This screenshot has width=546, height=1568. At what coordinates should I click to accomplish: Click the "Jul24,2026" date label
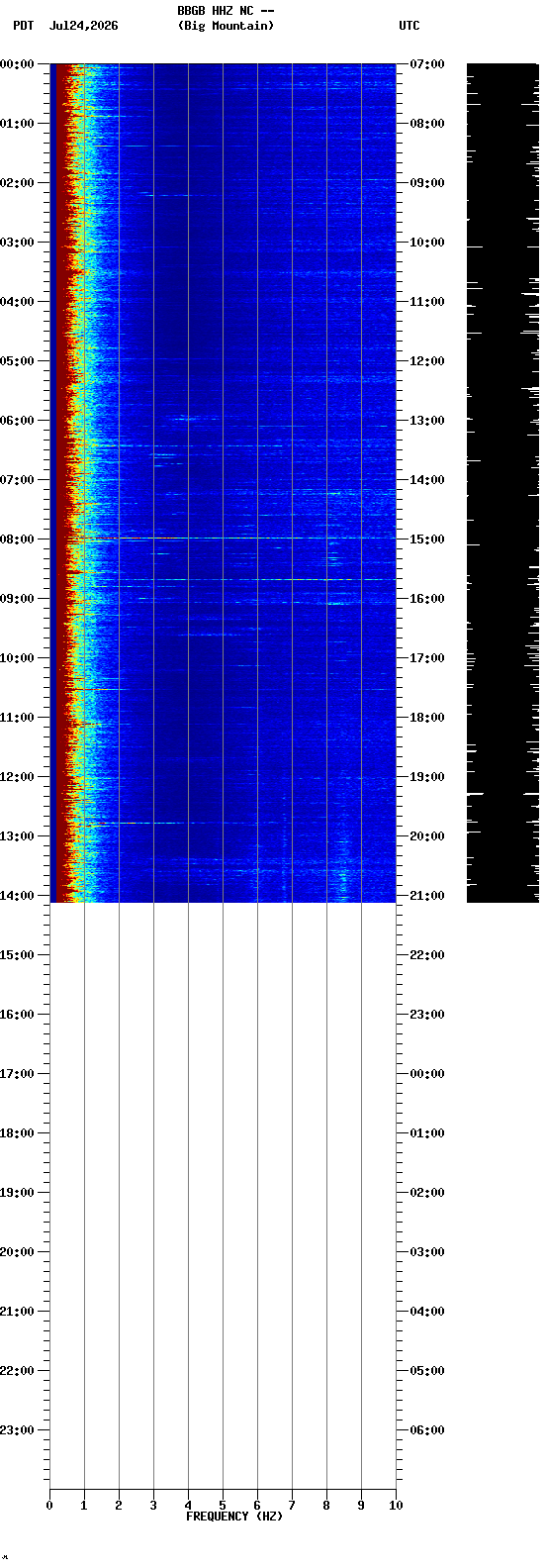click(83, 26)
